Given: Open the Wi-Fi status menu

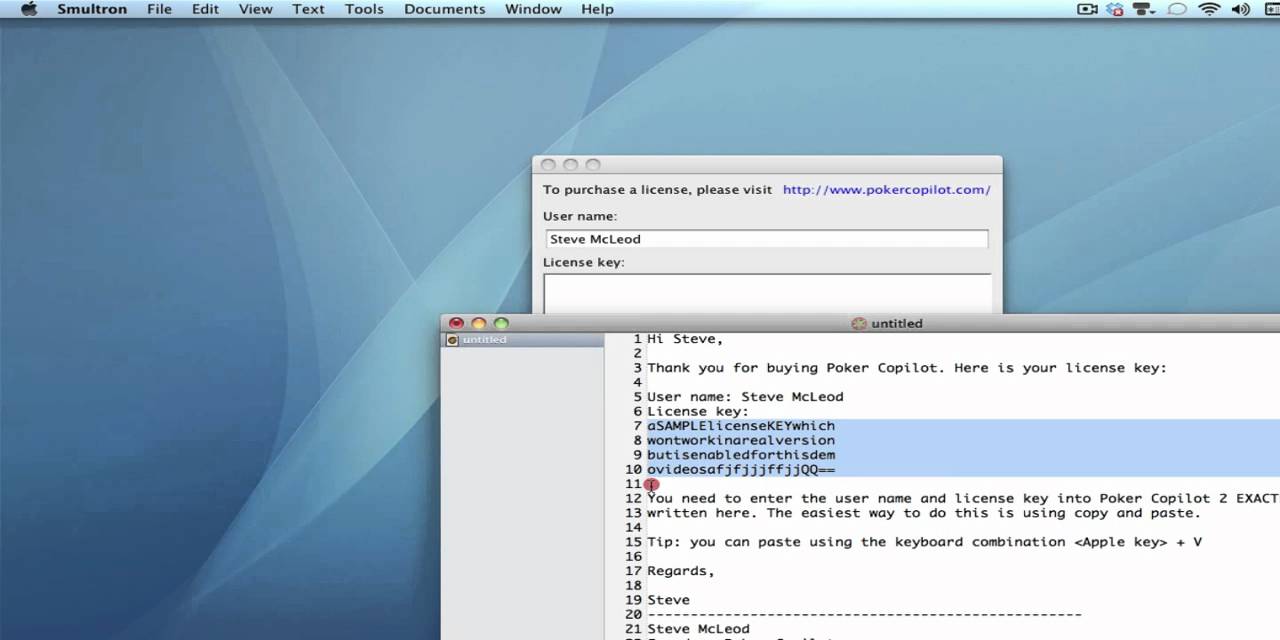Looking at the screenshot, I should point(1209,9).
